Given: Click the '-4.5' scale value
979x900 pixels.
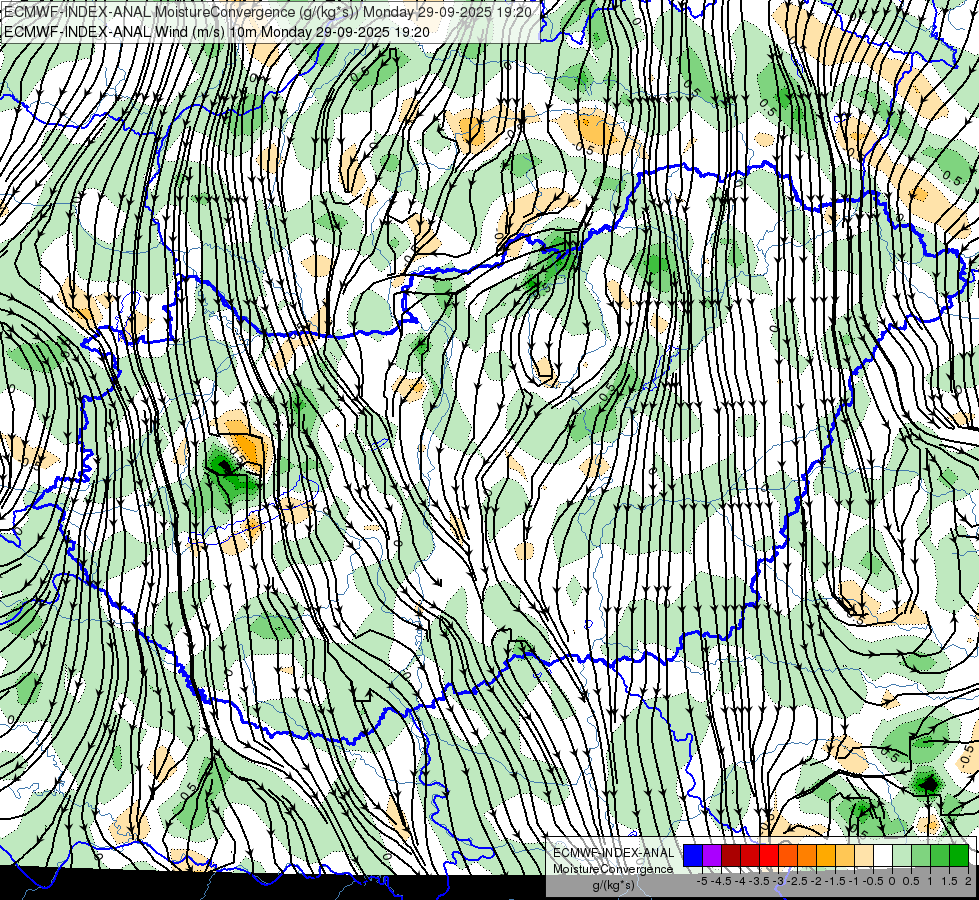Looking at the screenshot, I should tap(722, 881).
